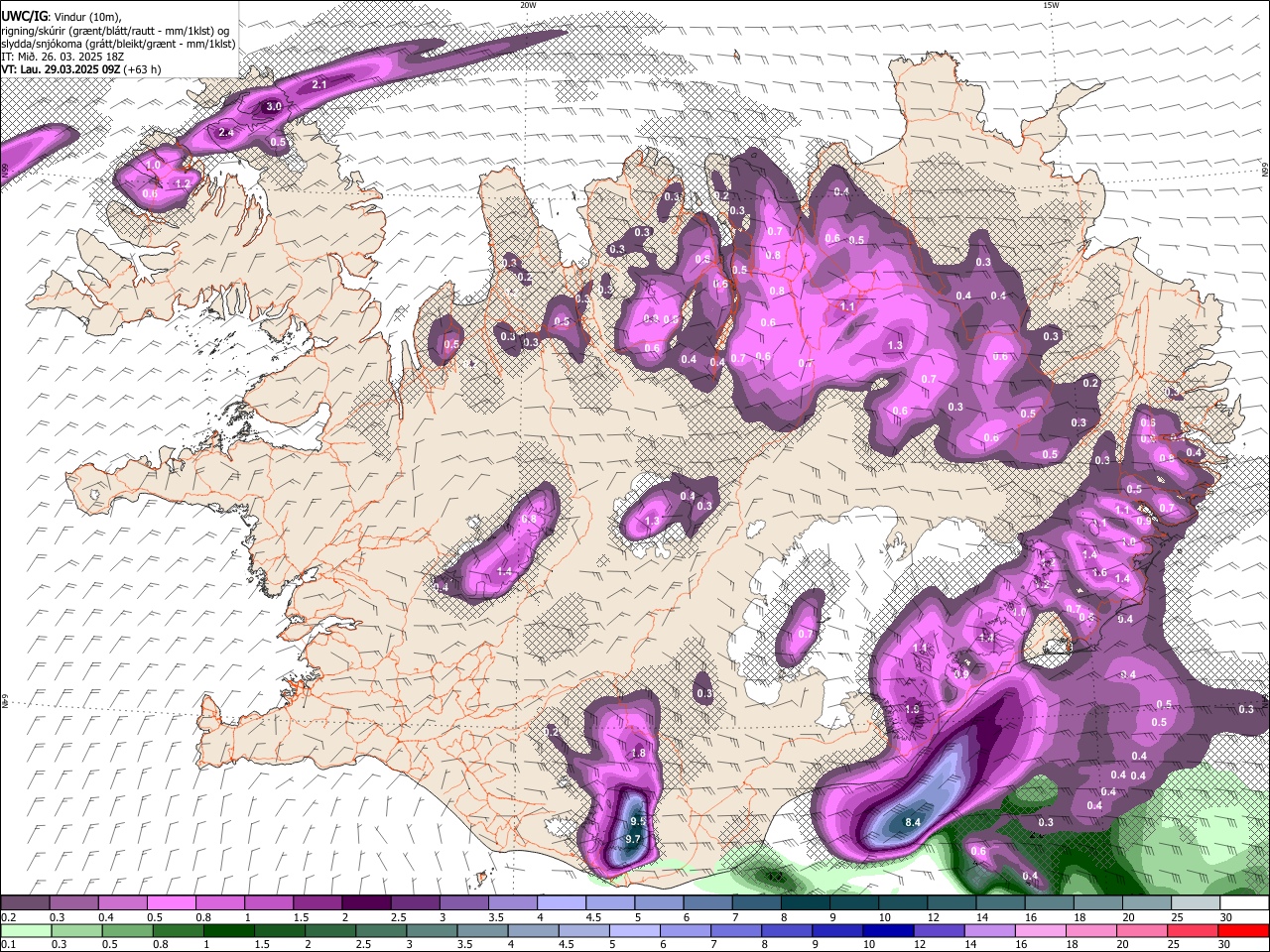Pick the dusky purple first swatch of upper legend
This screenshot has width=1270, height=952.
tap(25, 902)
